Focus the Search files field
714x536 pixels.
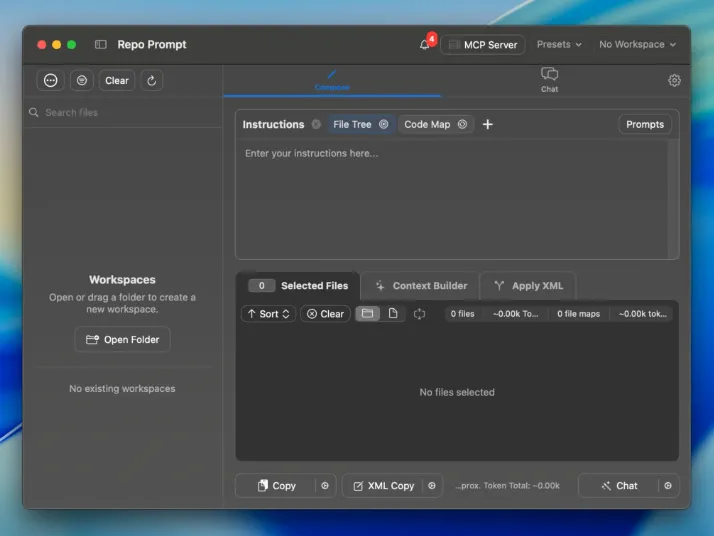click(x=123, y=112)
